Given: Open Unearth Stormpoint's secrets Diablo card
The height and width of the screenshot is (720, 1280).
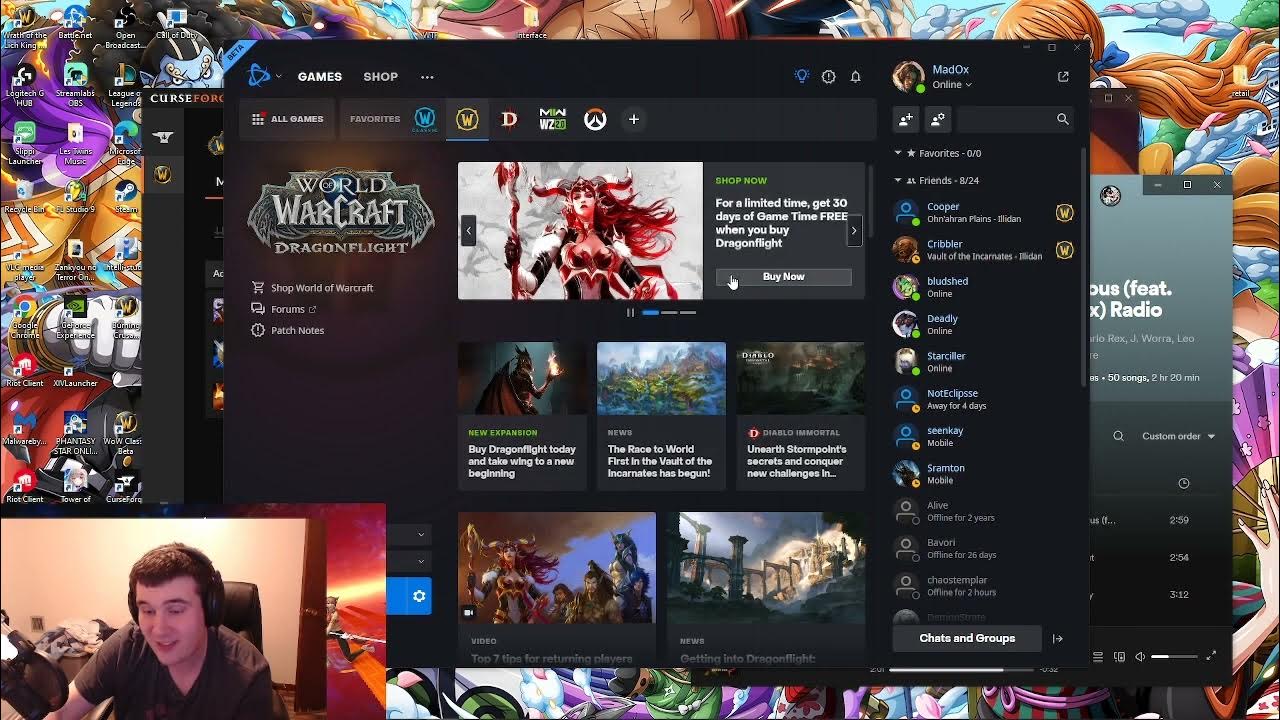Looking at the screenshot, I should (x=800, y=416).
